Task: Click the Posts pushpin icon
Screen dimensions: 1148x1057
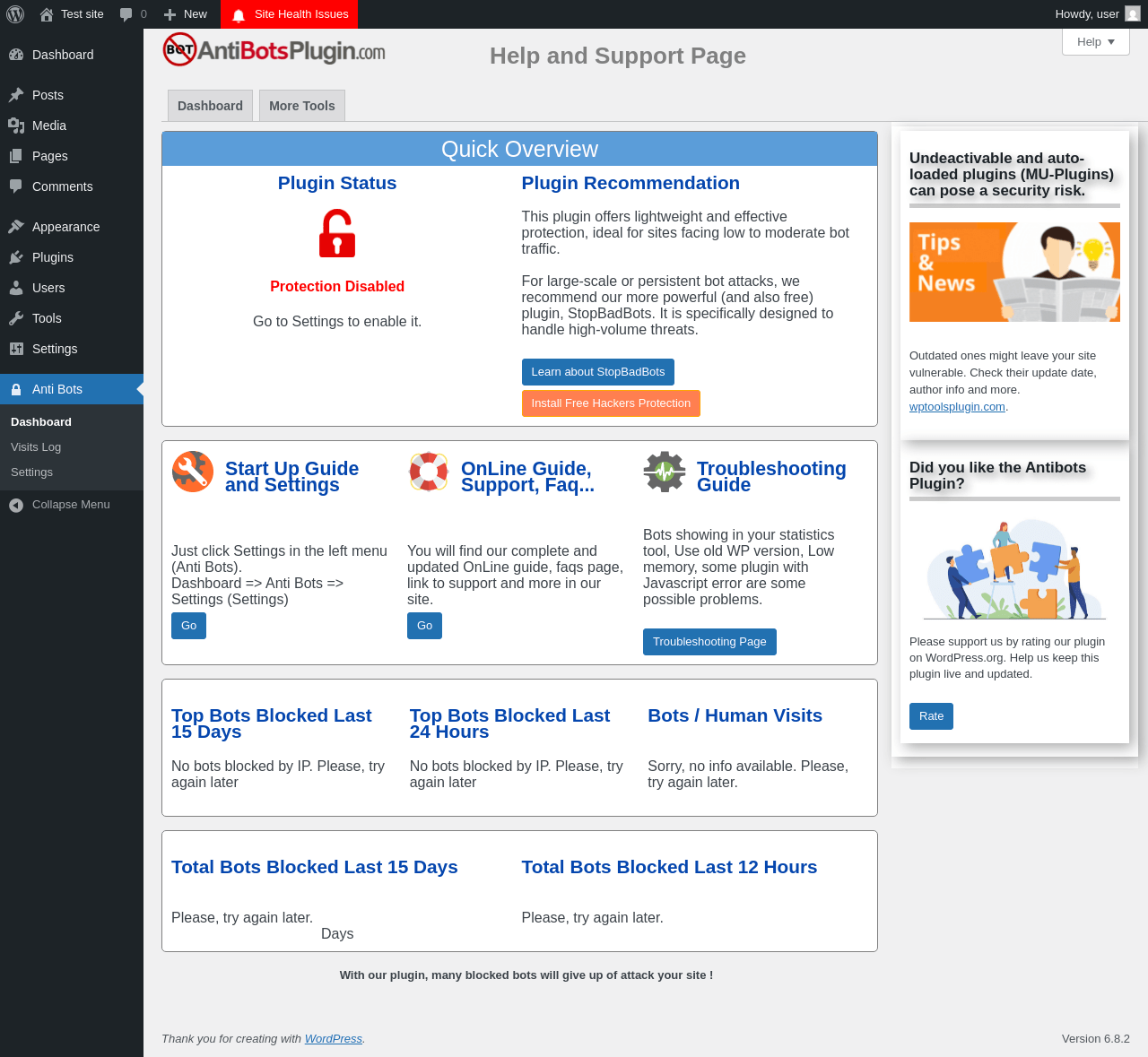Action: tap(16, 95)
